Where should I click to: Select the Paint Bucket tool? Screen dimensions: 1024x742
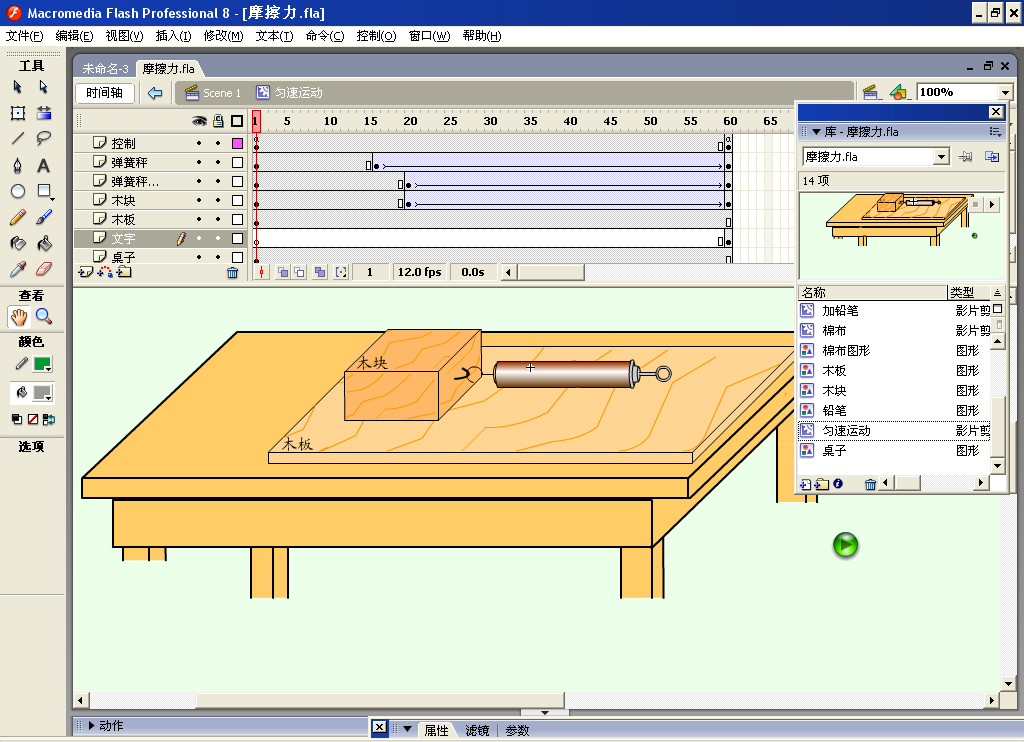pyautogui.click(x=44, y=244)
